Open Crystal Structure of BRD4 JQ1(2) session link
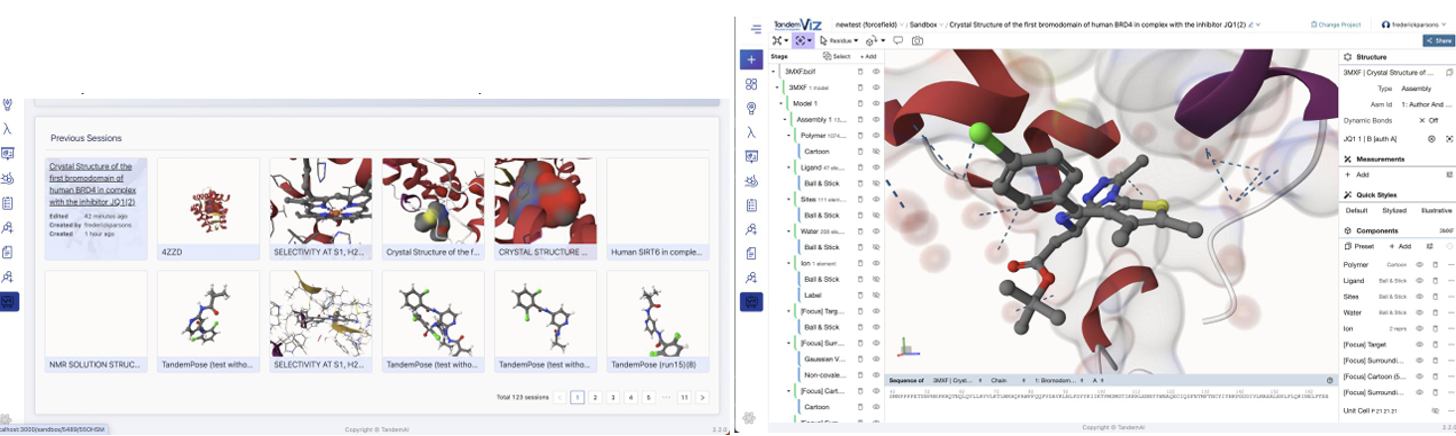The width and height of the screenshot is (1456, 436). click(x=91, y=184)
